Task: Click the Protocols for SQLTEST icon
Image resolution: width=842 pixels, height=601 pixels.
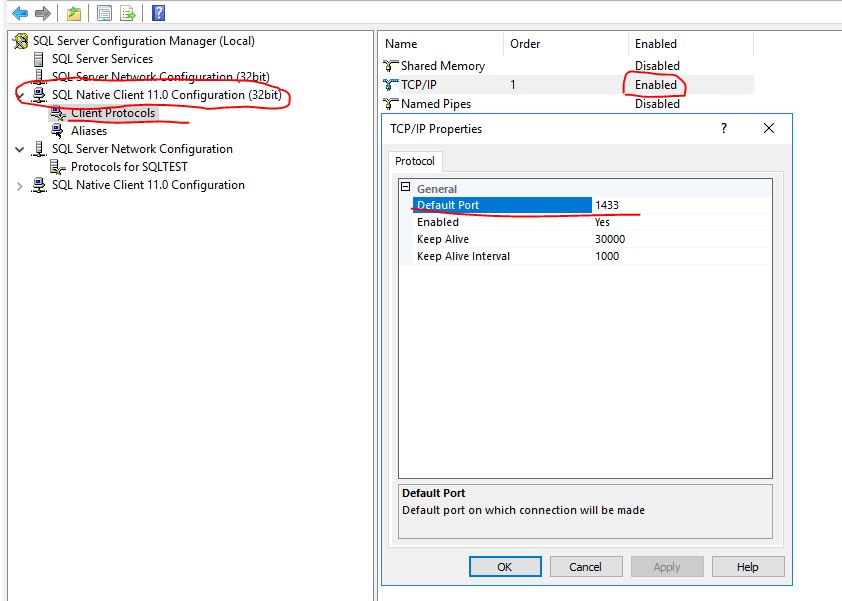Action: pyautogui.click(x=57, y=167)
